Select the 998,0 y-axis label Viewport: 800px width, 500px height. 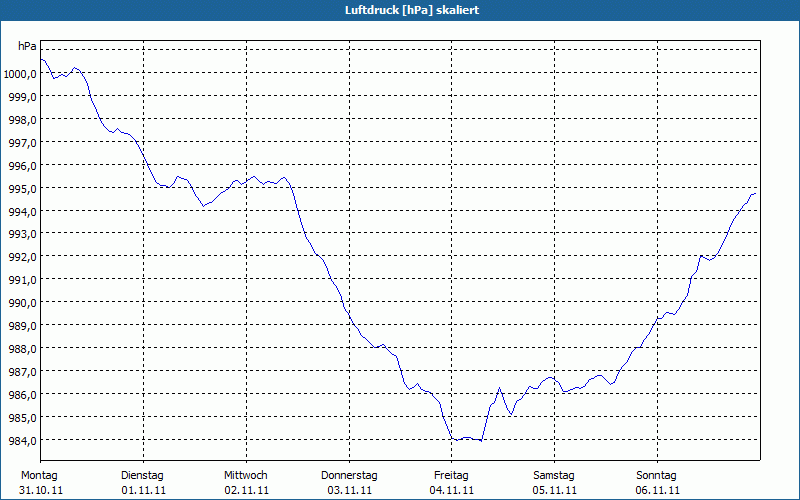(x=23, y=120)
